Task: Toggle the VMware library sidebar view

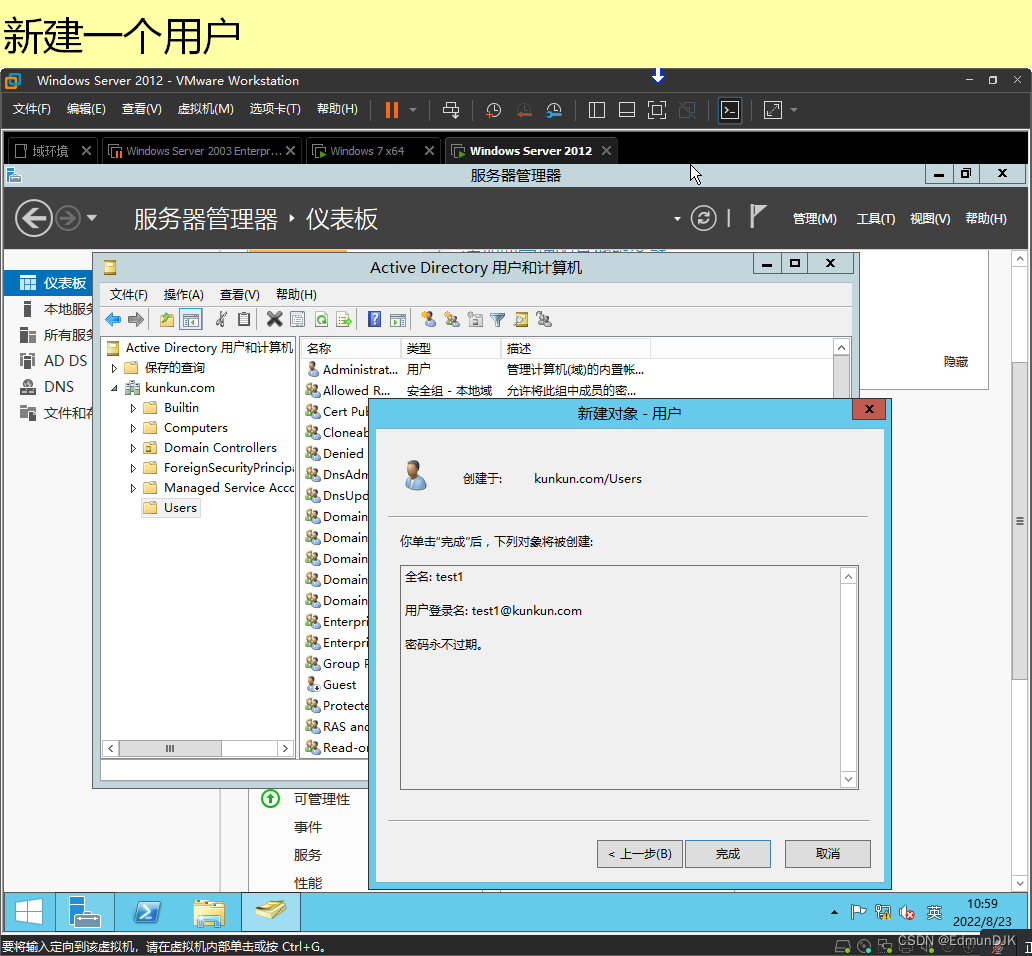Action: [x=596, y=110]
